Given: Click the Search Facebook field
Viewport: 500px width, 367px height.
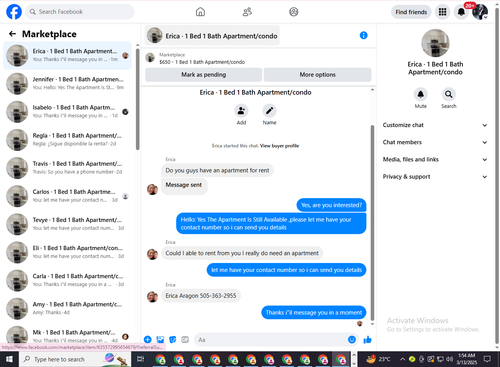Looking at the screenshot, I should [x=80, y=12].
